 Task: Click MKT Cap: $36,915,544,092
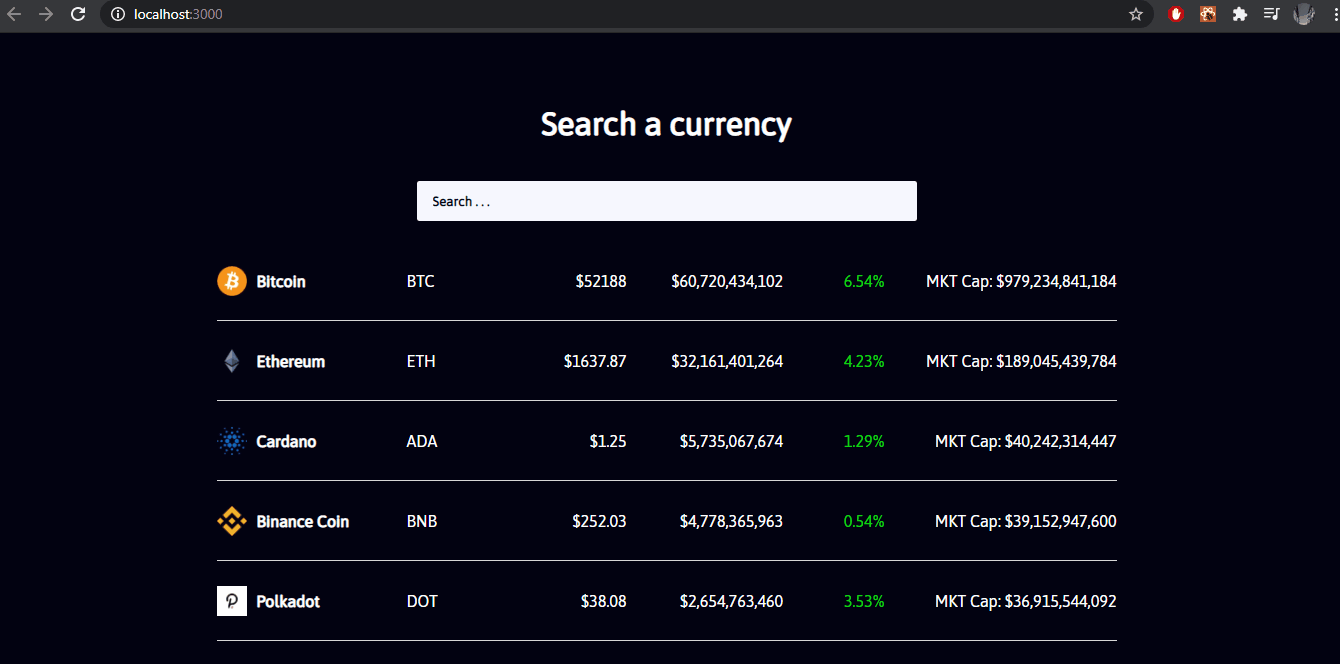(1026, 602)
